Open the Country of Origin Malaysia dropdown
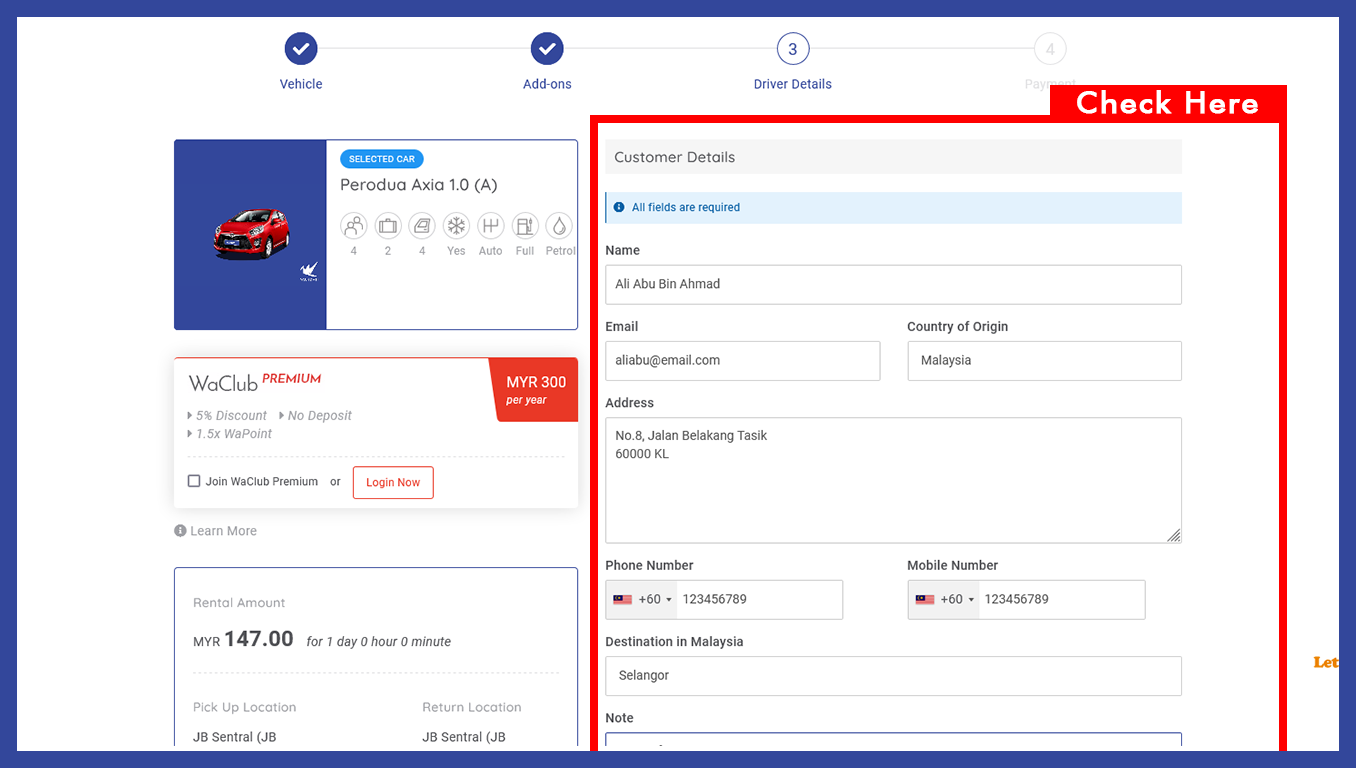1356x768 pixels. pos(1044,361)
